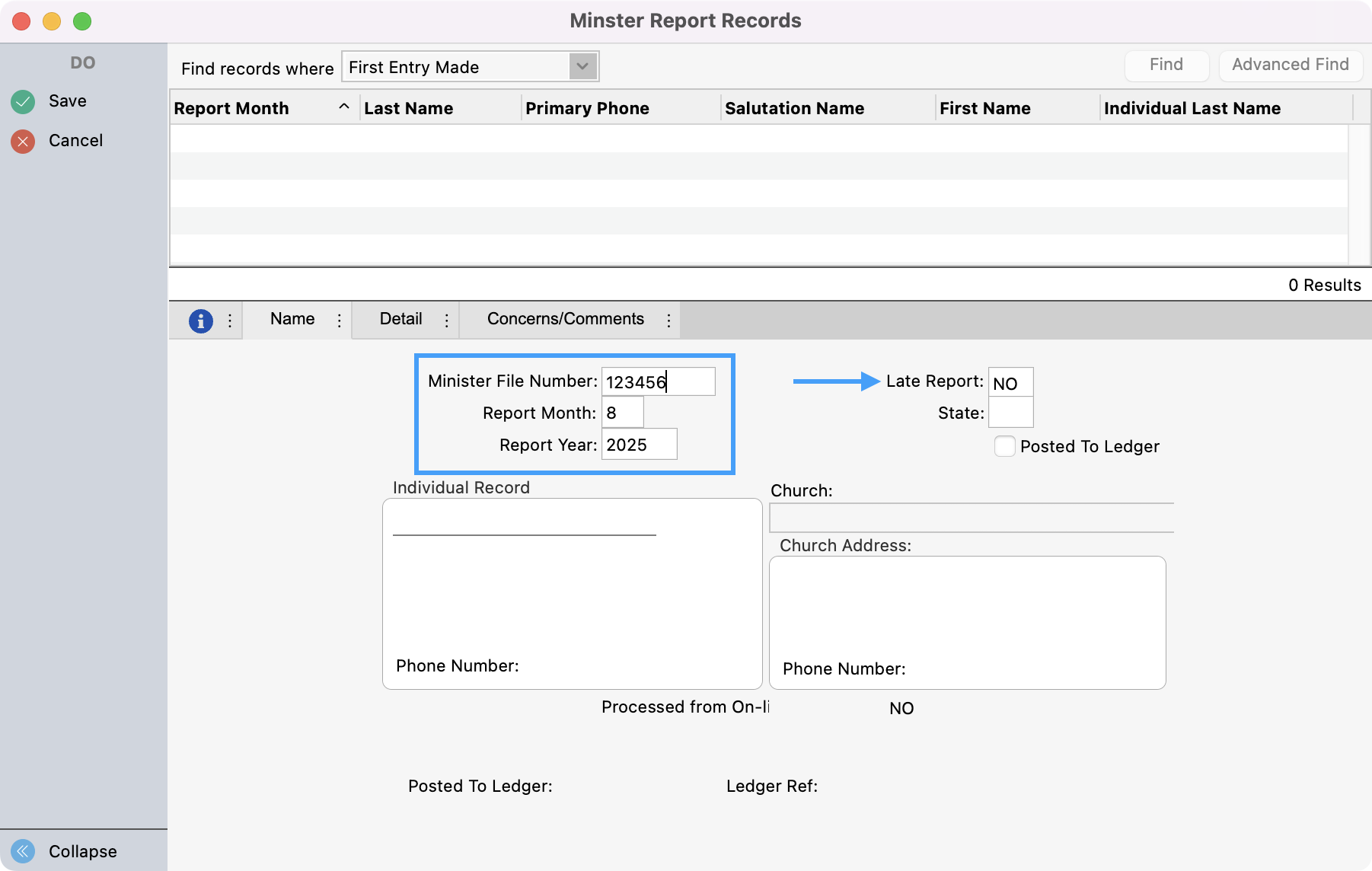Open the kebab menu next to the Detail tab
Screen dimensions: 1372x871
446,321
